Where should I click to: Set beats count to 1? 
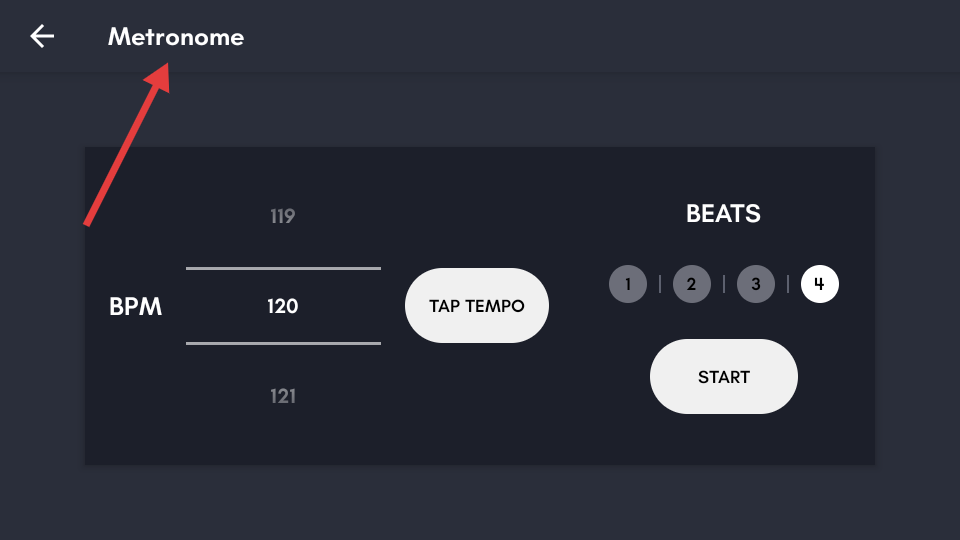628,284
